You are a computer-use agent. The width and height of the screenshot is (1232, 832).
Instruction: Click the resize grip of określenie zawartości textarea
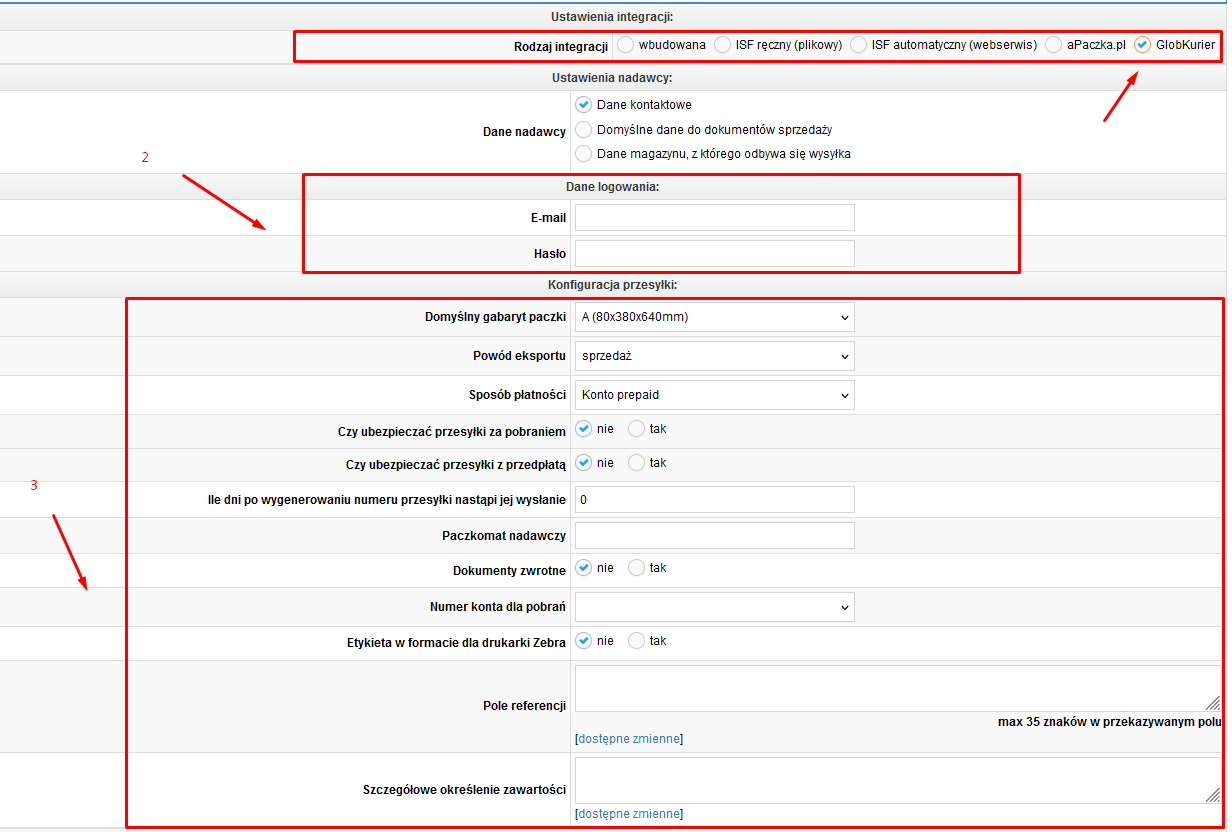click(x=1212, y=795)
